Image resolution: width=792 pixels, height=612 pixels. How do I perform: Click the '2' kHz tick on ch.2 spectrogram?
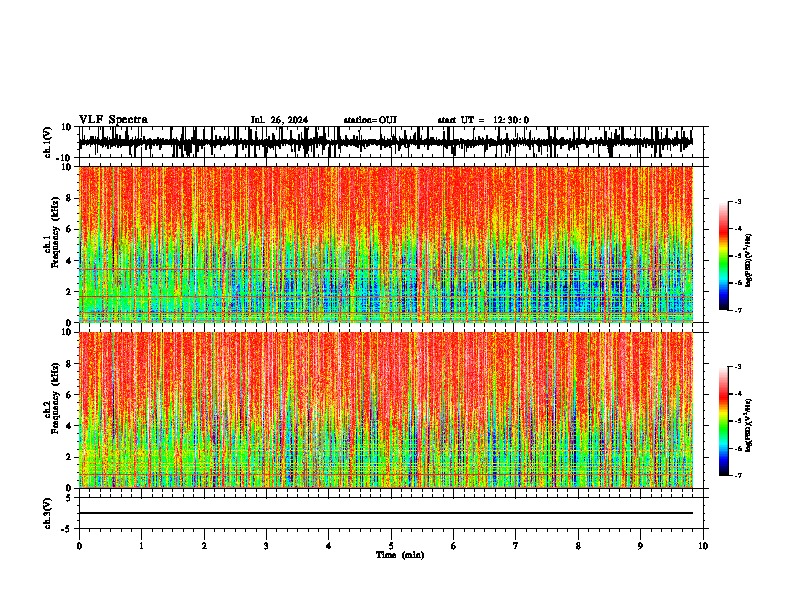click(x=69, y=457)
